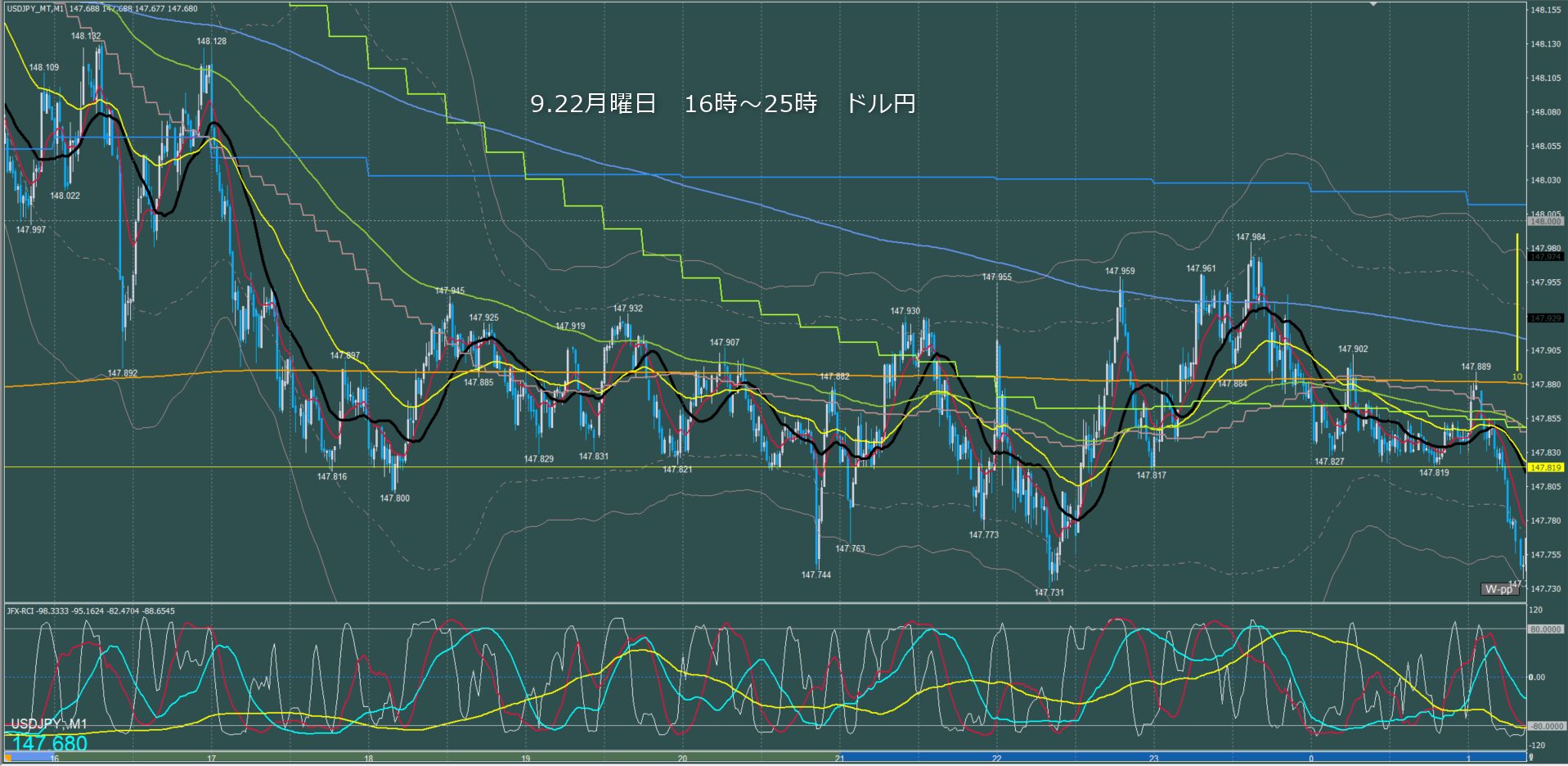Screen dimensions: 1568x766
Task: Click hour 21 on time axis
Action: (x=839, y=759)
